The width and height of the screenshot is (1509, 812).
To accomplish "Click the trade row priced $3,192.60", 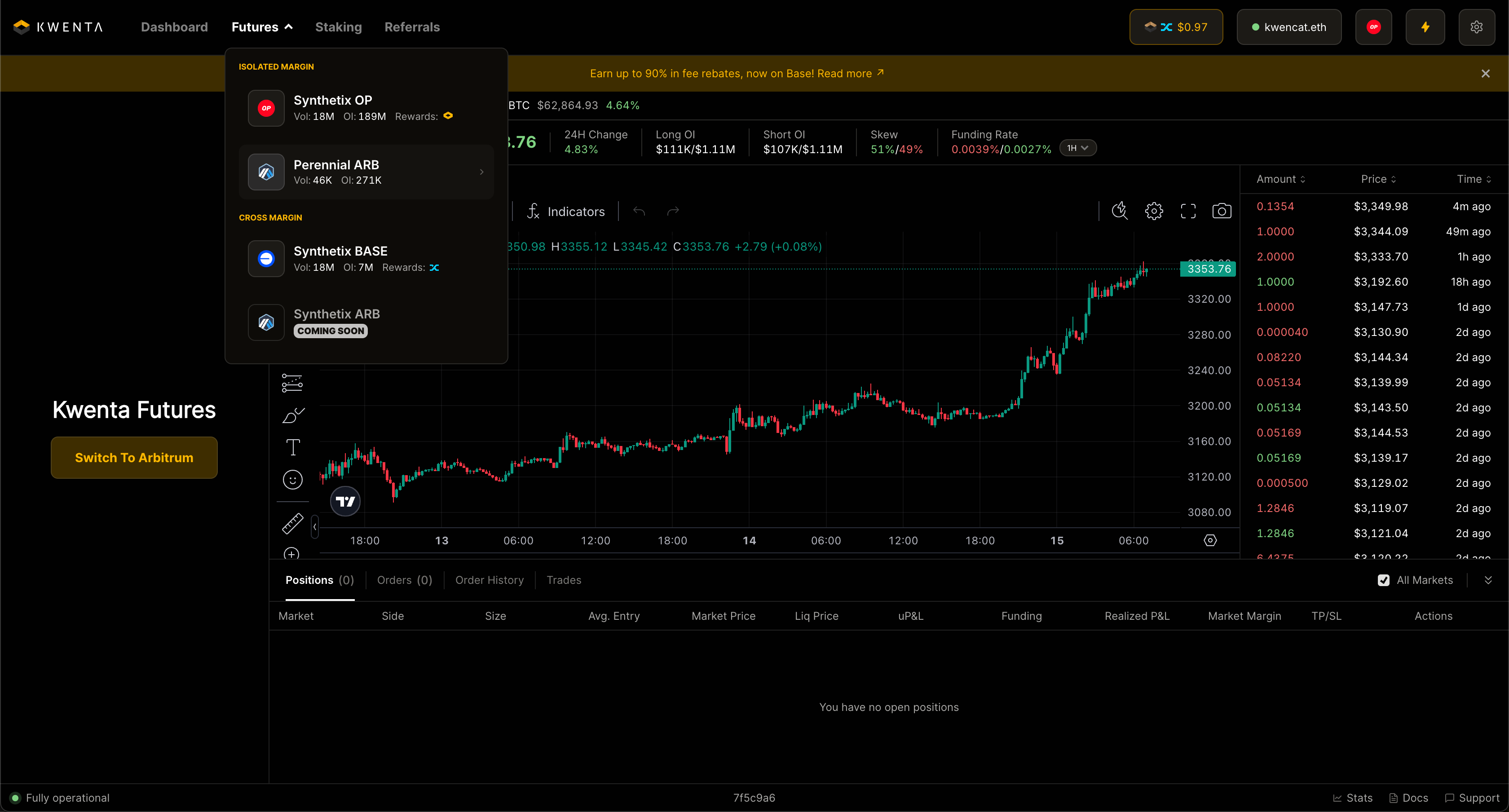I will click(x=1374, y=282).
